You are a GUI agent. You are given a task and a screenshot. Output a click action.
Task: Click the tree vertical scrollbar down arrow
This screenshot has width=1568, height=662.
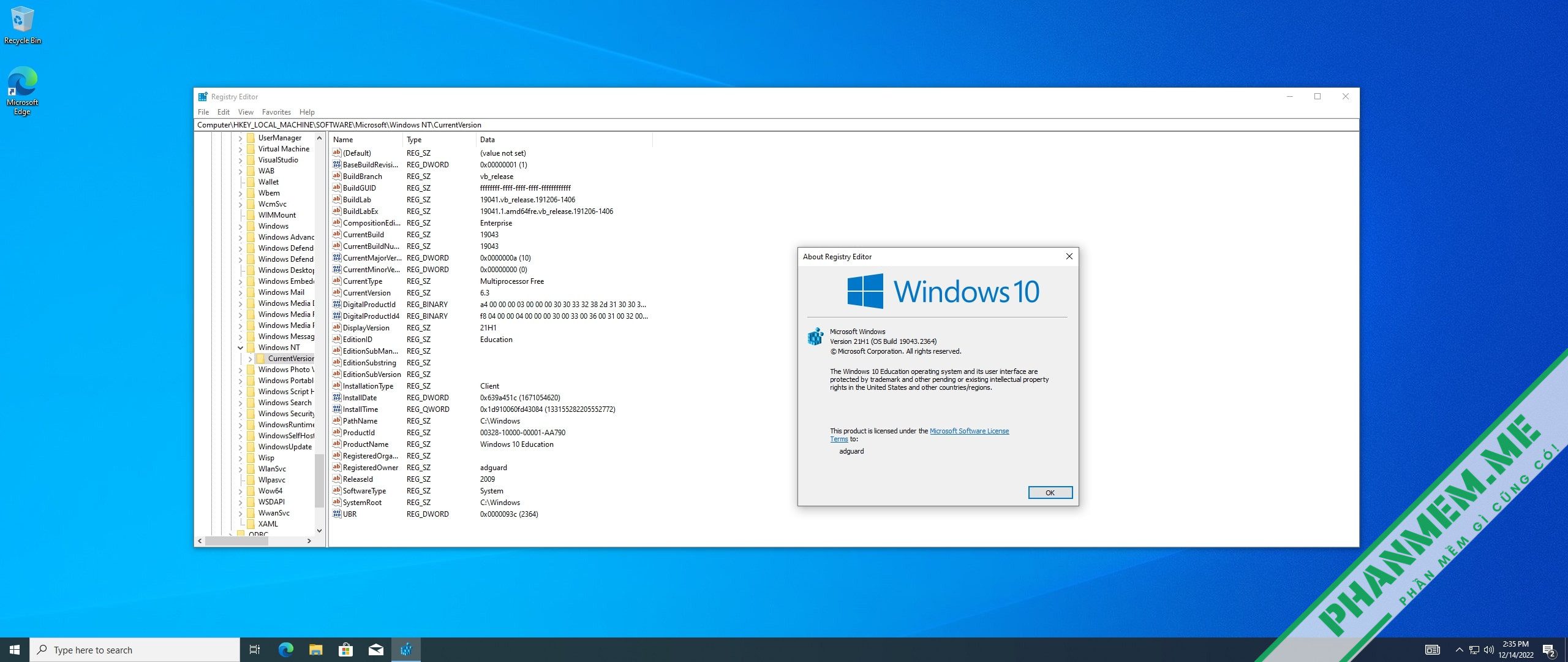(319, 531)
